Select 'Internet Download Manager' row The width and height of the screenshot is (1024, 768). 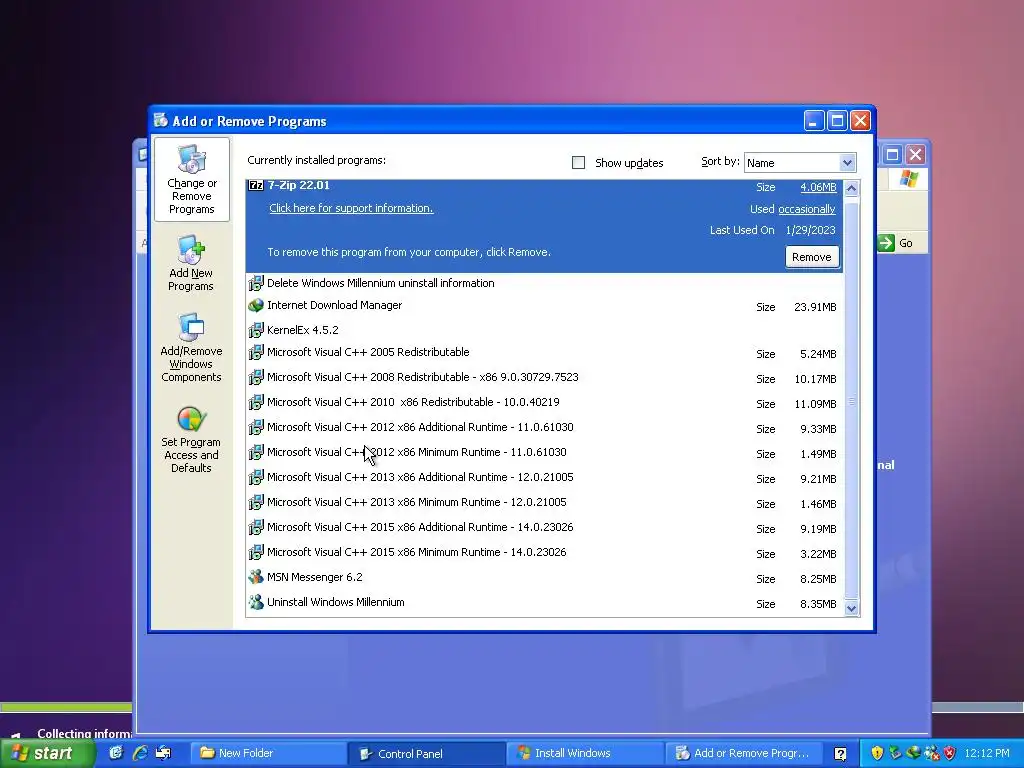coord(545,306)
